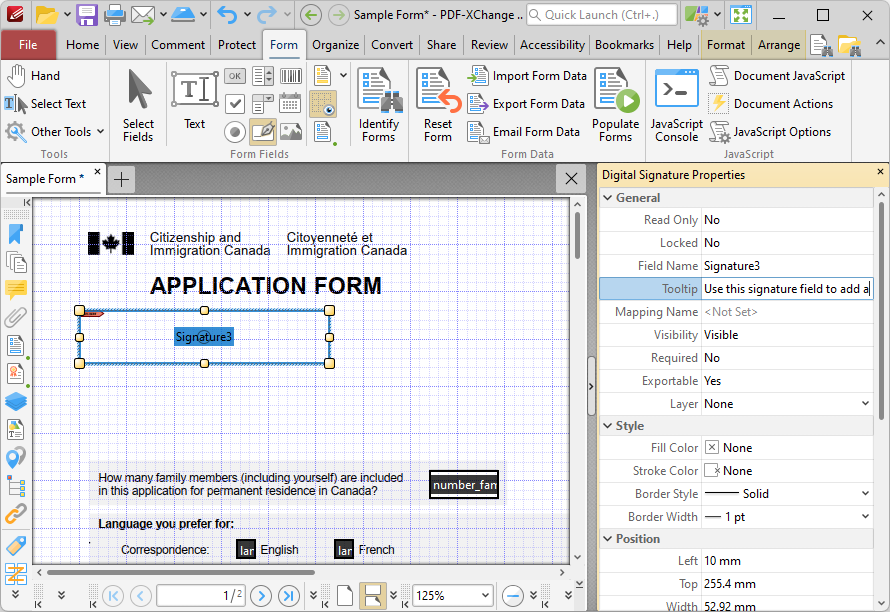Choose the Barcode form field tool
The width and height of the screenshot is (890, 612).
click(x=288, y=75)
